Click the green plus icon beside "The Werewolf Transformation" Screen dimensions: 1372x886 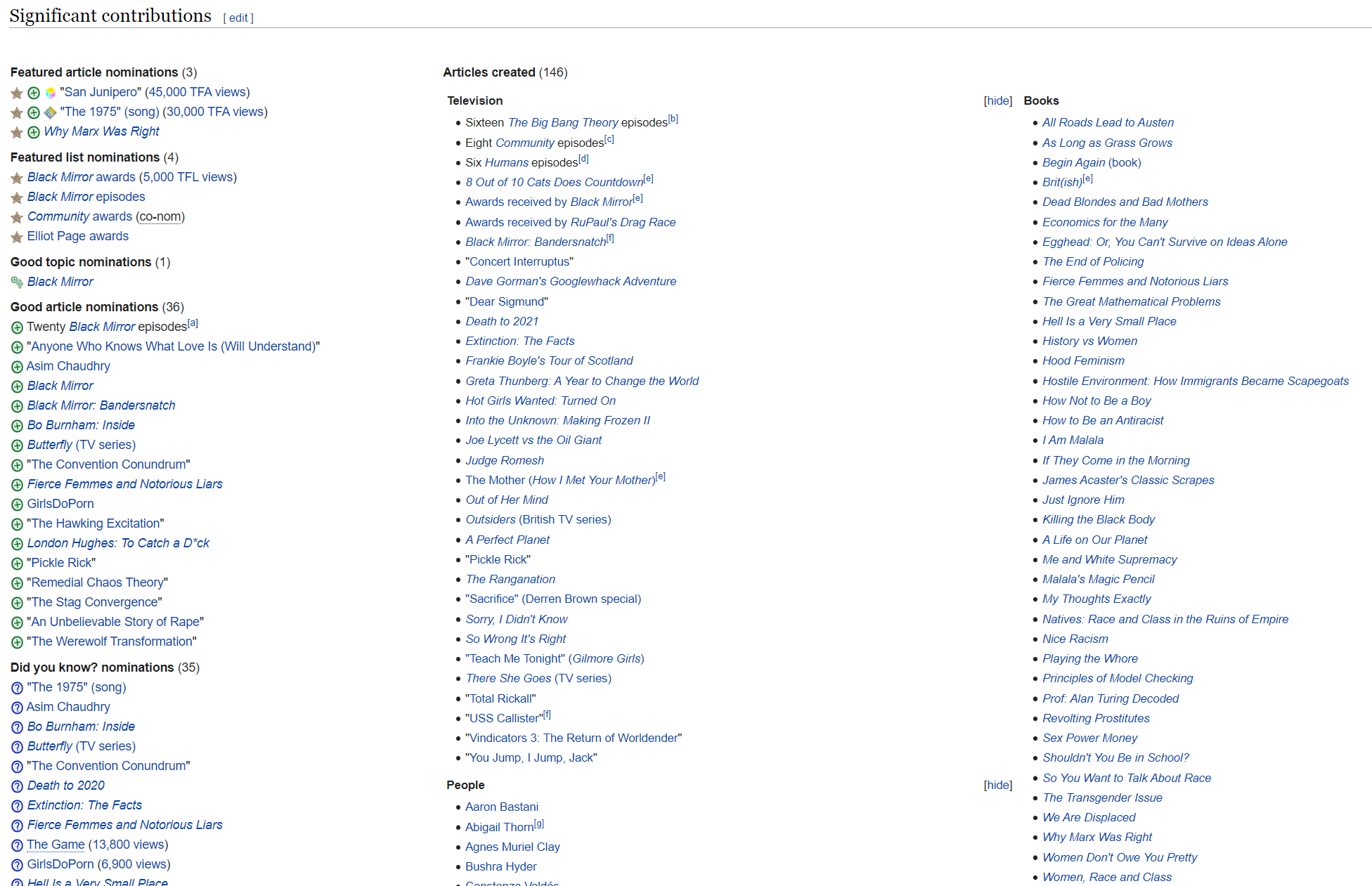click(17, 642)
